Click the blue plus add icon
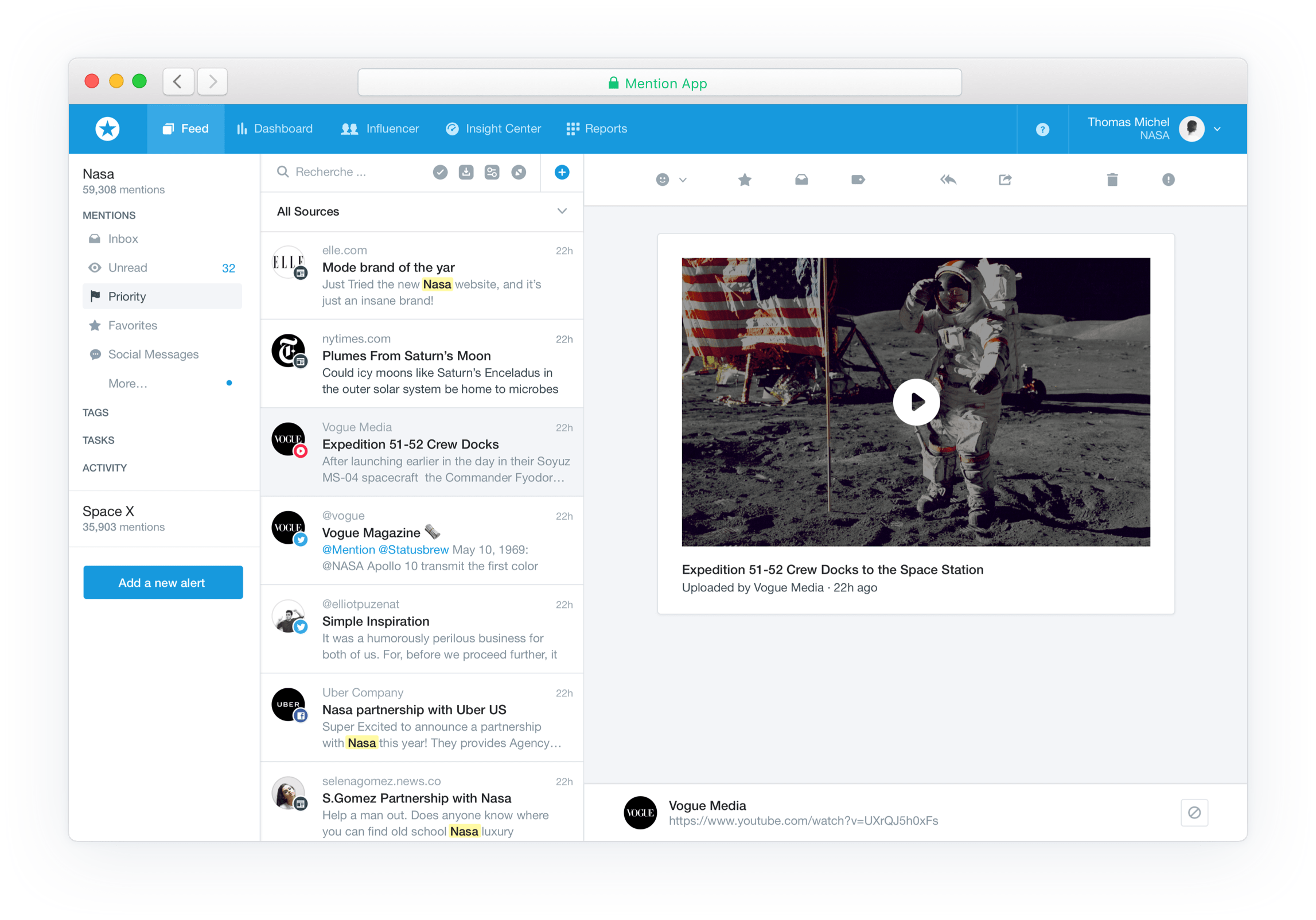This screenshot has height=920, width=1316. 562,172
